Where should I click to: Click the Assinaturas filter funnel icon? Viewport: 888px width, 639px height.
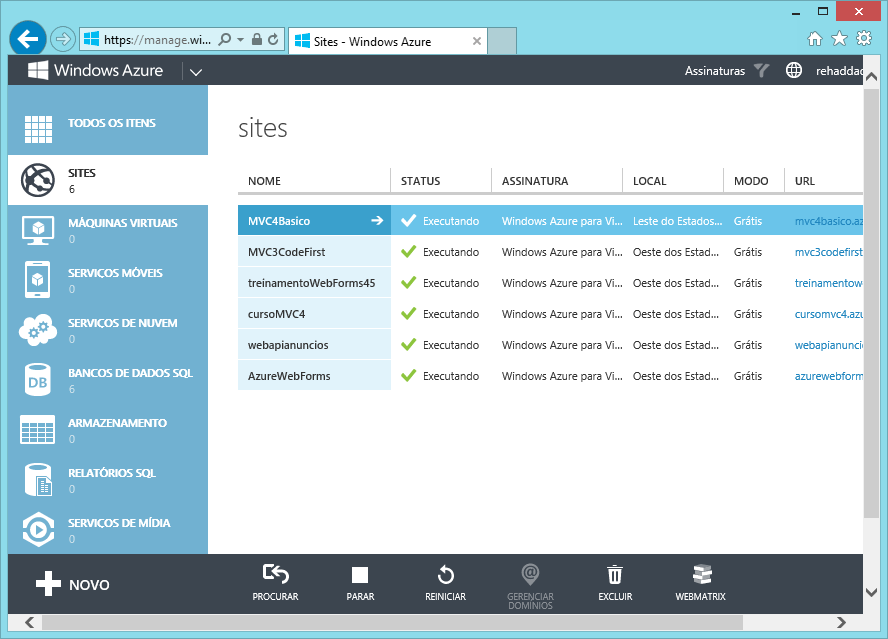[761, 70]
